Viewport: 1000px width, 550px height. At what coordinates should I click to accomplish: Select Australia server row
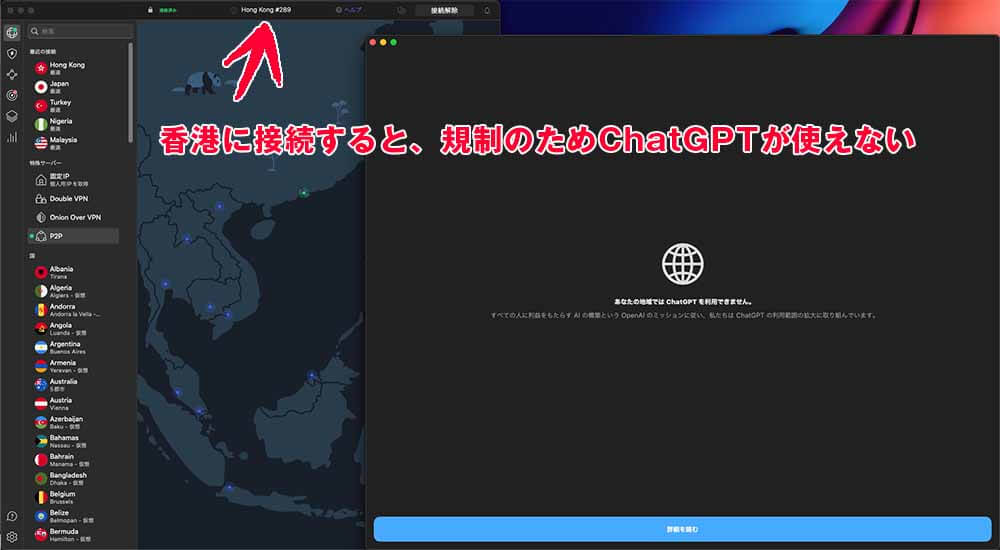coord(73,385)
